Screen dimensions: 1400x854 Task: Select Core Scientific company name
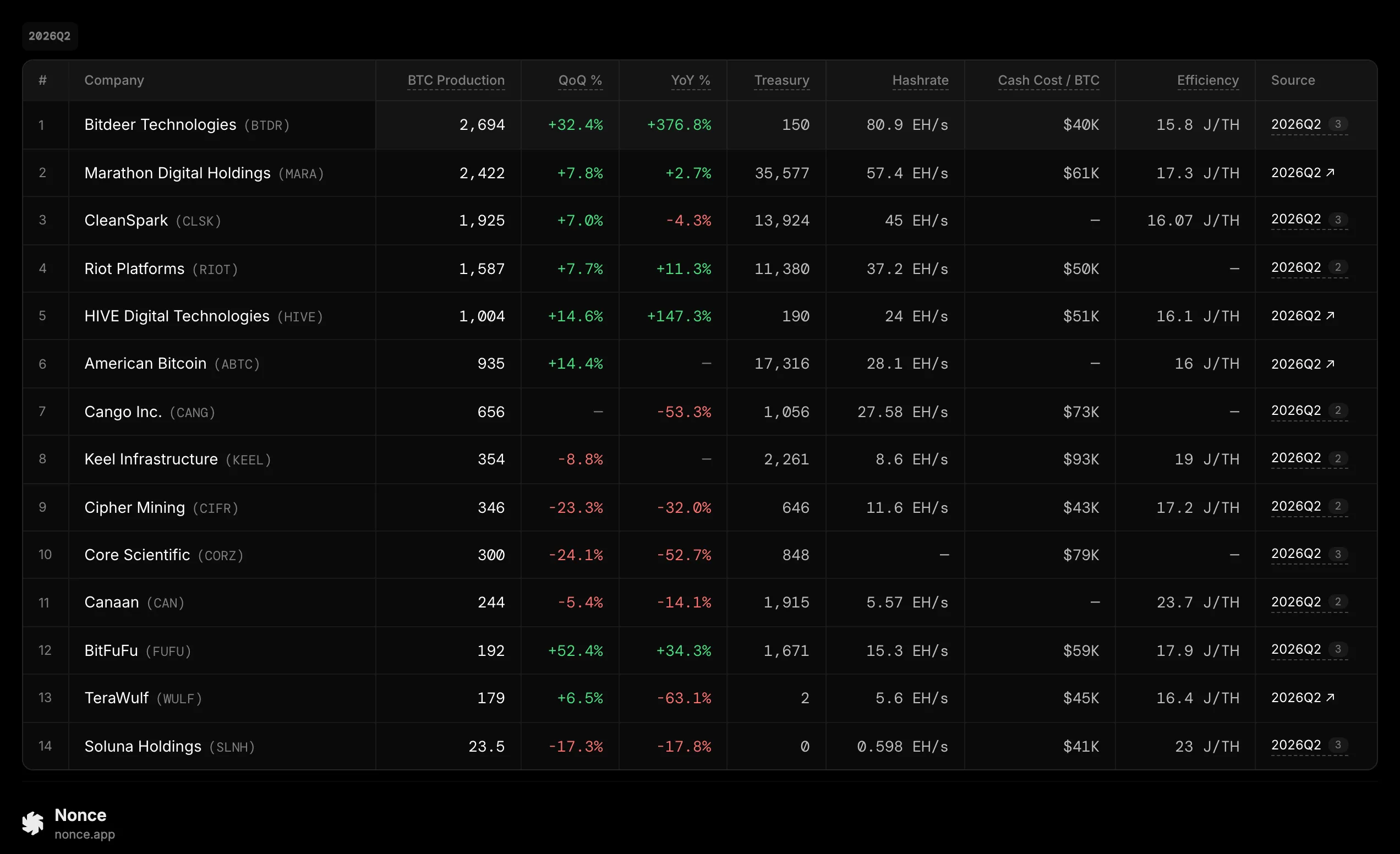137,555
